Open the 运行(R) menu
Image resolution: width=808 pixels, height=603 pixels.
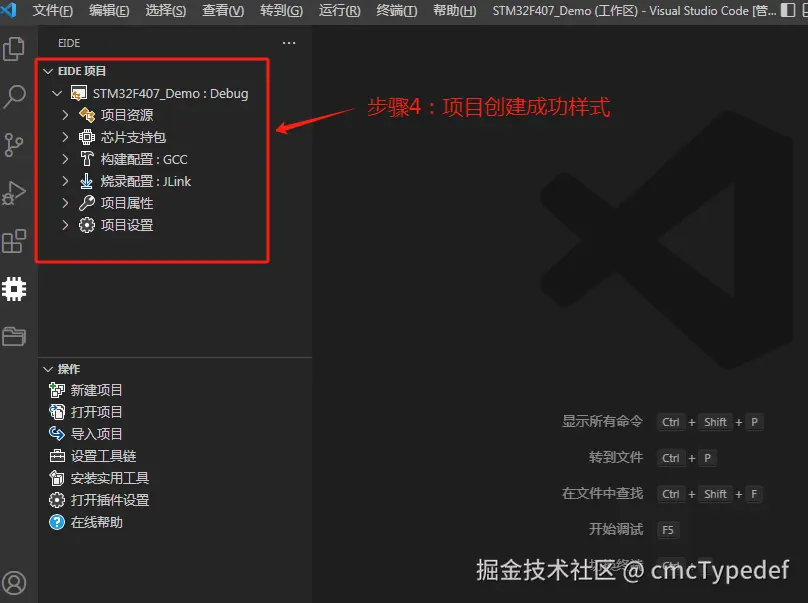click(x=340, y=10)
